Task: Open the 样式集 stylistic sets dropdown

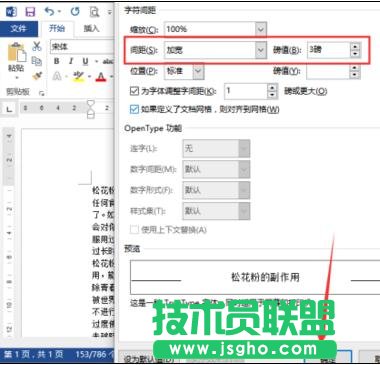Action: click(216, 211)
